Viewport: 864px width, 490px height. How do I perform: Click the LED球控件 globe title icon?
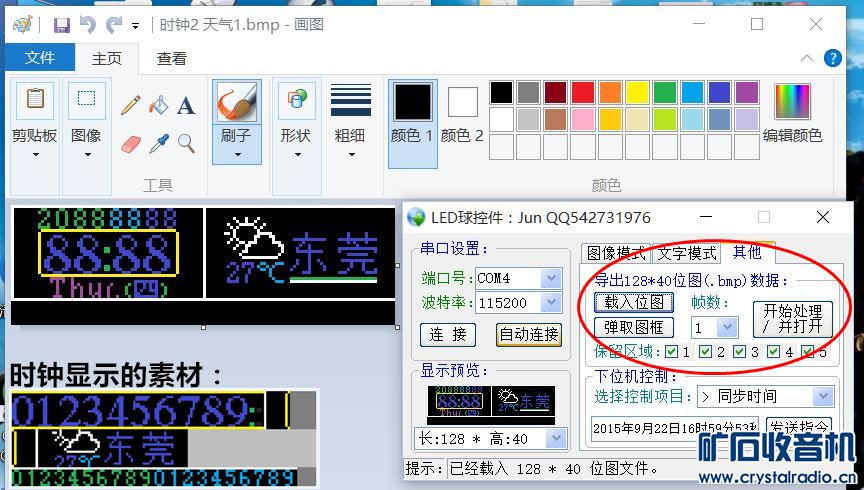(x=416, y=217)
